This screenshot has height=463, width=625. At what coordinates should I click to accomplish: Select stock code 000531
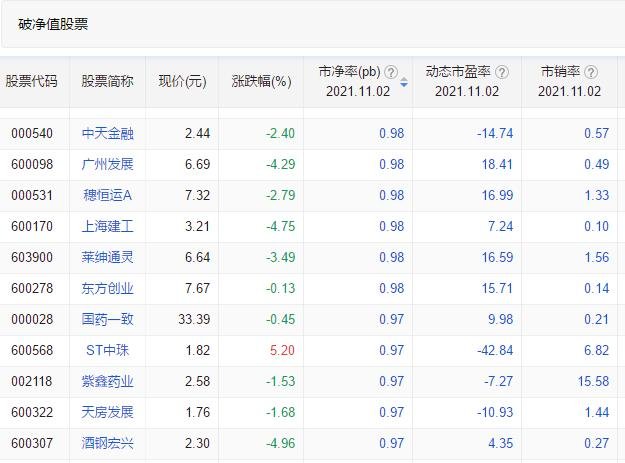32,195
